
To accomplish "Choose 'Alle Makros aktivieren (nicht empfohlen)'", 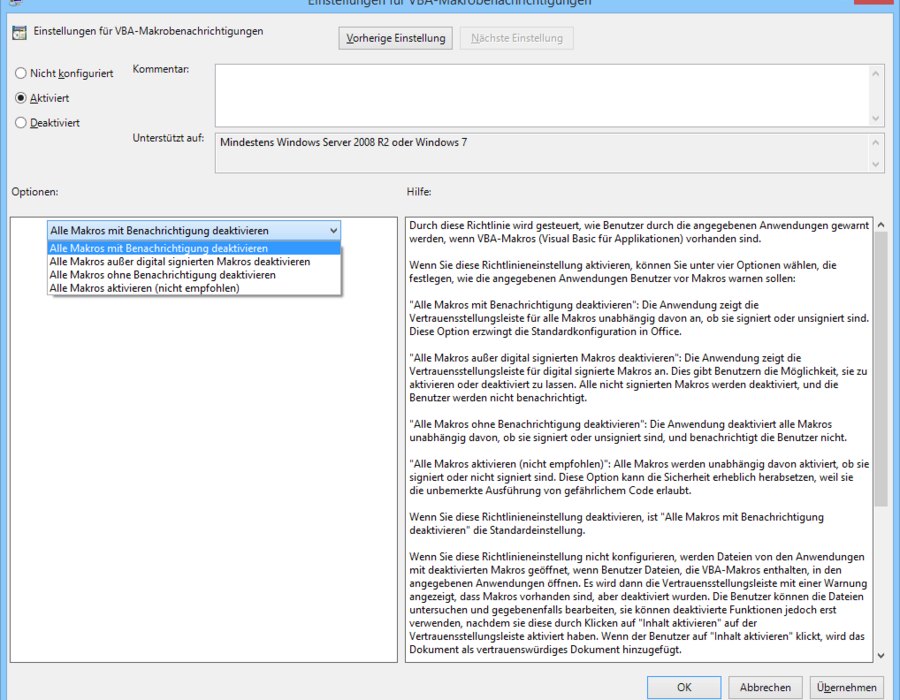I will coord(194,288).
